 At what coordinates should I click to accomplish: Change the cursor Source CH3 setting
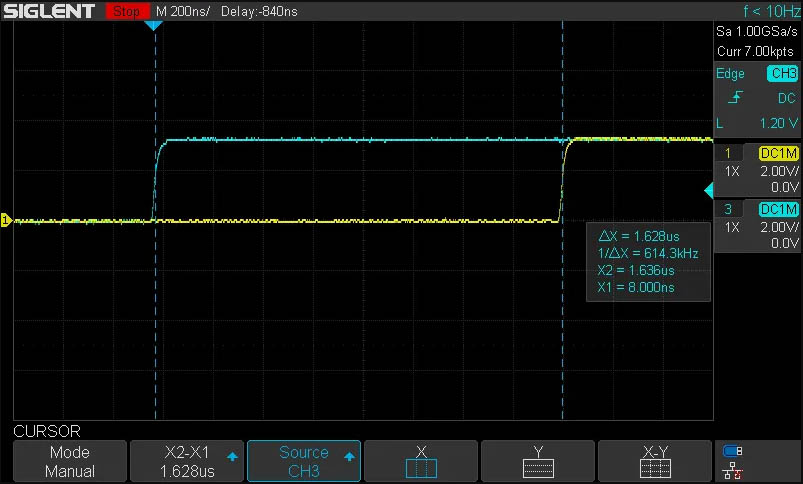tap(304, 461)
